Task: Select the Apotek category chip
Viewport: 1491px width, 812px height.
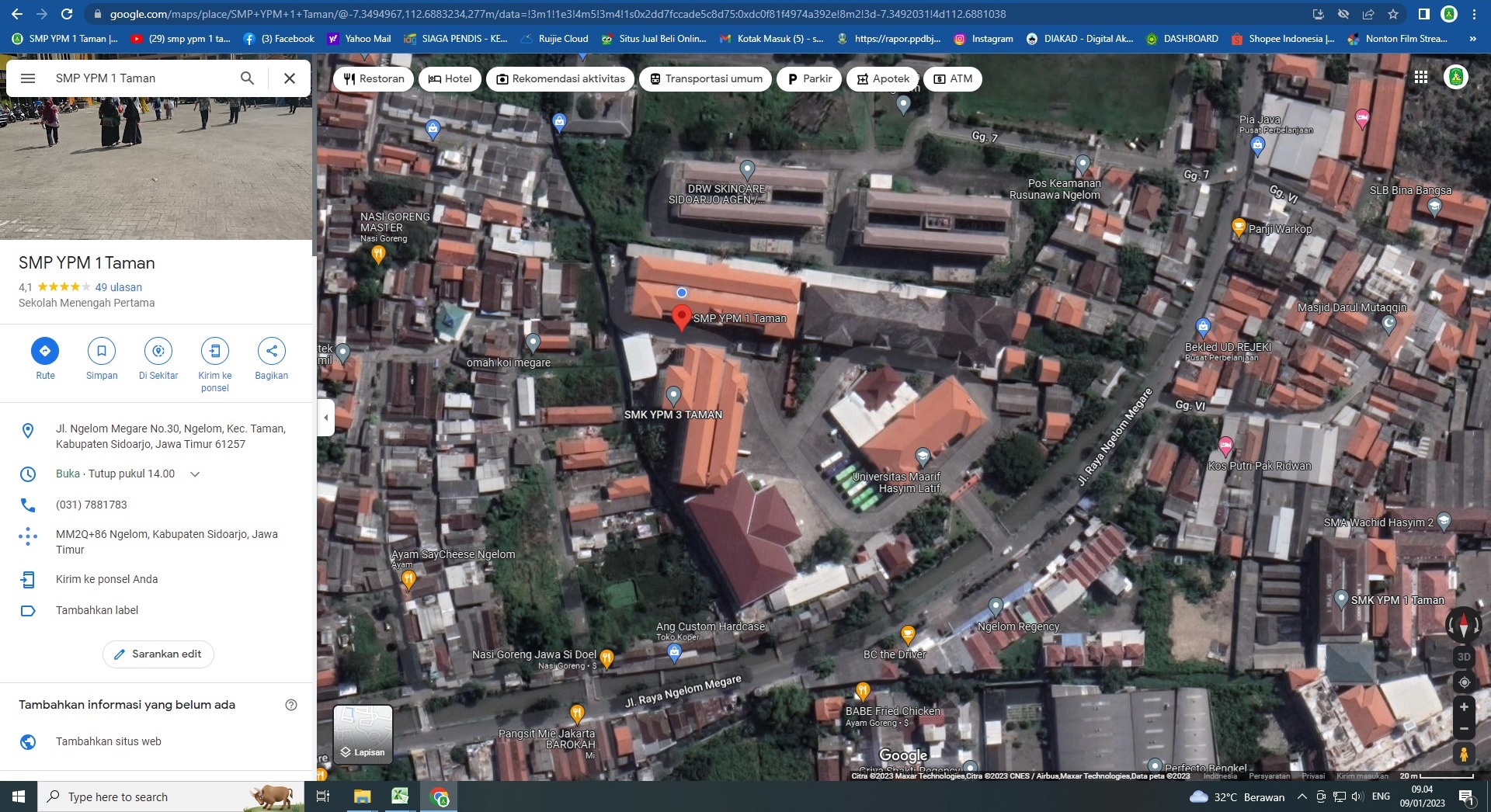Action: (882, 79)
